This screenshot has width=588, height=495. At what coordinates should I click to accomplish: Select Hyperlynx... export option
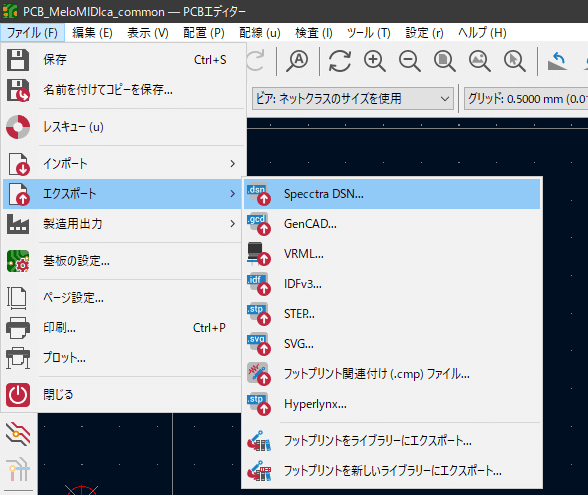point(392,404)
